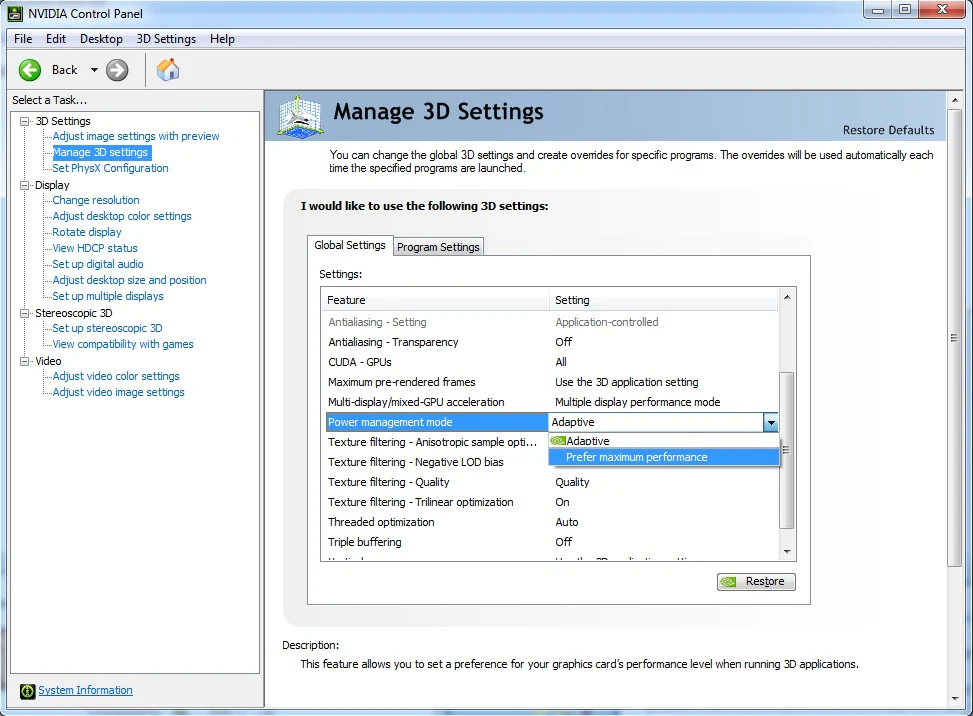Open the 3D Settings menu
973x716 pixels.
166,38
